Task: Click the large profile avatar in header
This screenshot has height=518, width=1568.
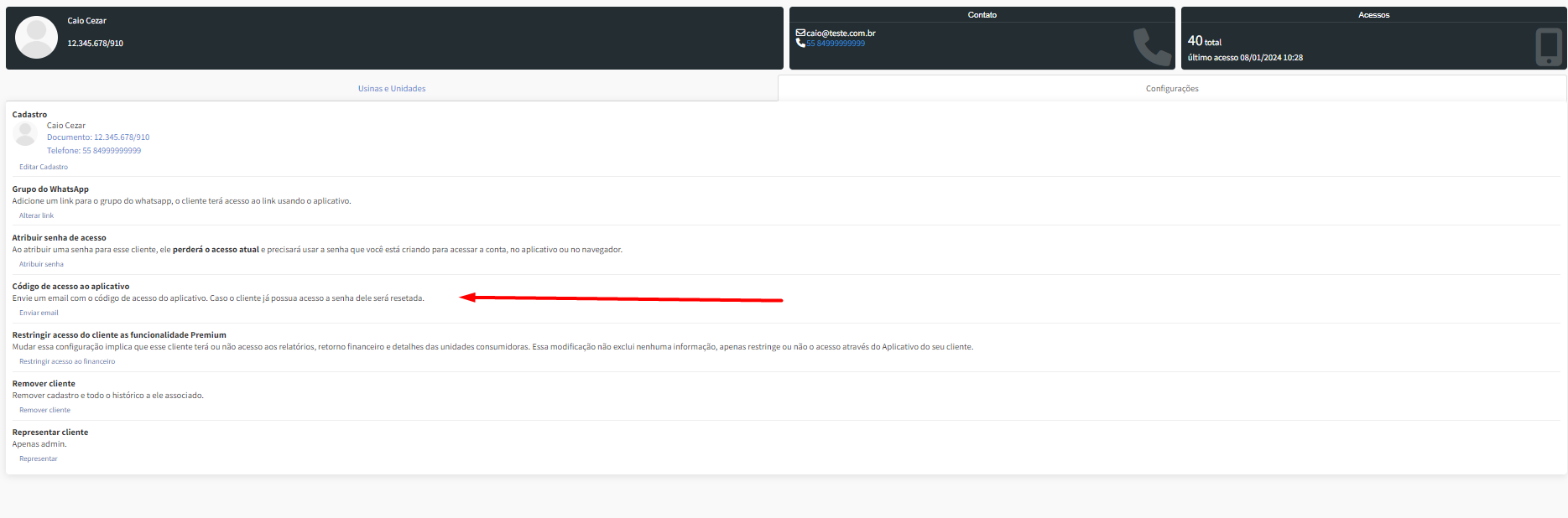Action: coord(37,38)
